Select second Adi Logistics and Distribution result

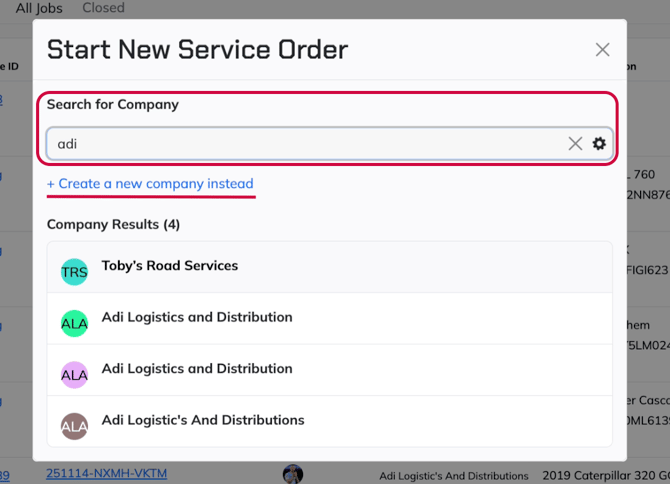point(197,369)
